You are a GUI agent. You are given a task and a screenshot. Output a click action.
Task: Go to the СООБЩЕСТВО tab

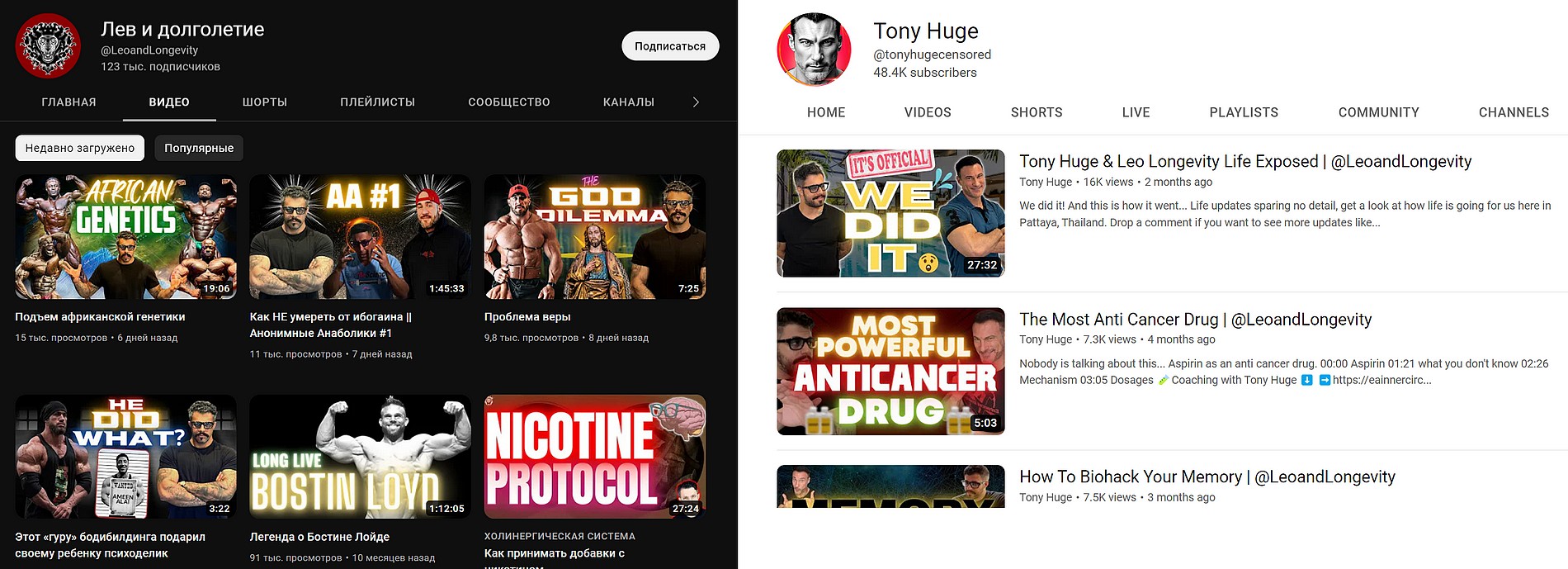point(508,102)
